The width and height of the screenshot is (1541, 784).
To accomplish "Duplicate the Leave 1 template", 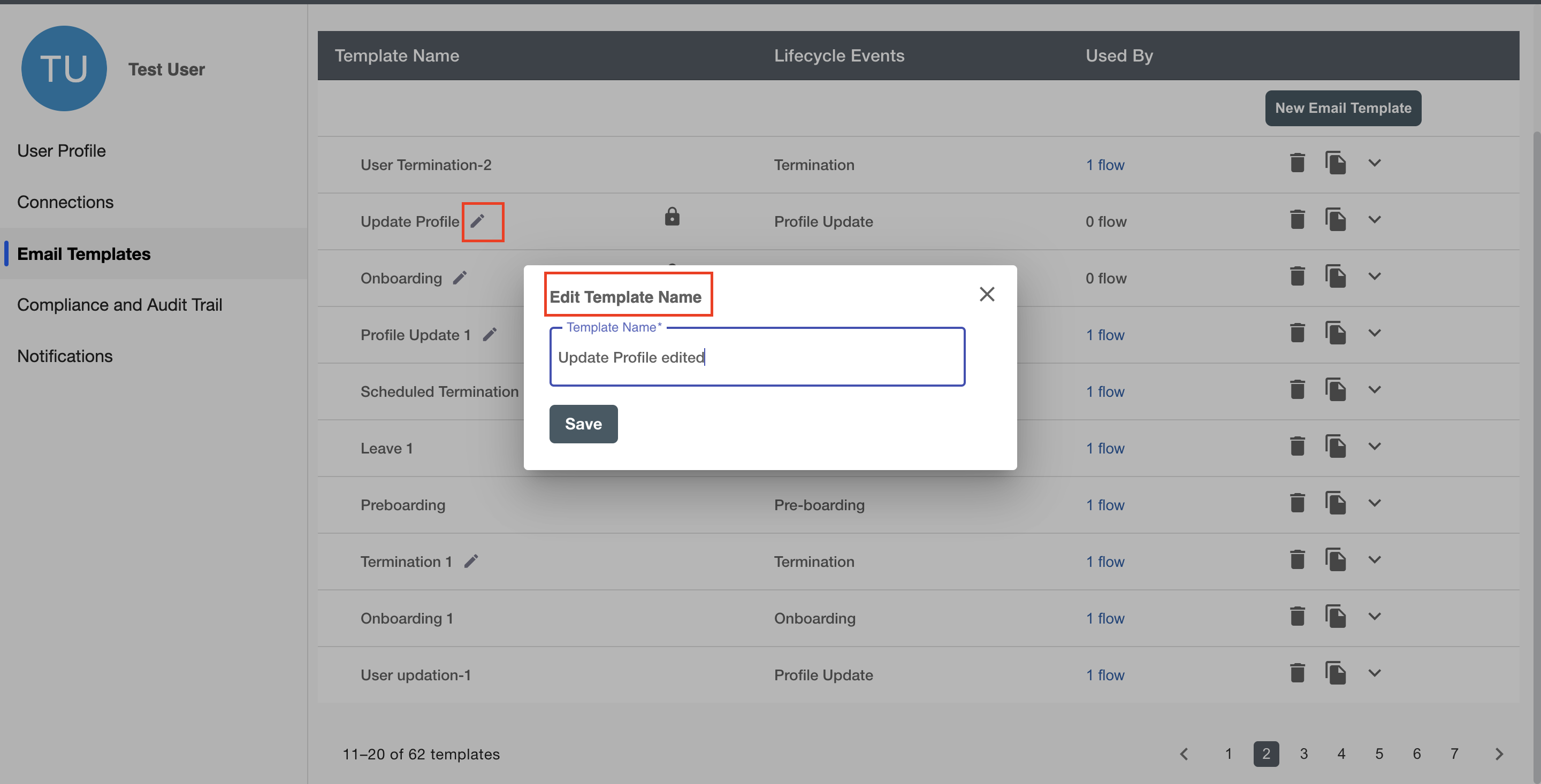I will [1335, 447].
